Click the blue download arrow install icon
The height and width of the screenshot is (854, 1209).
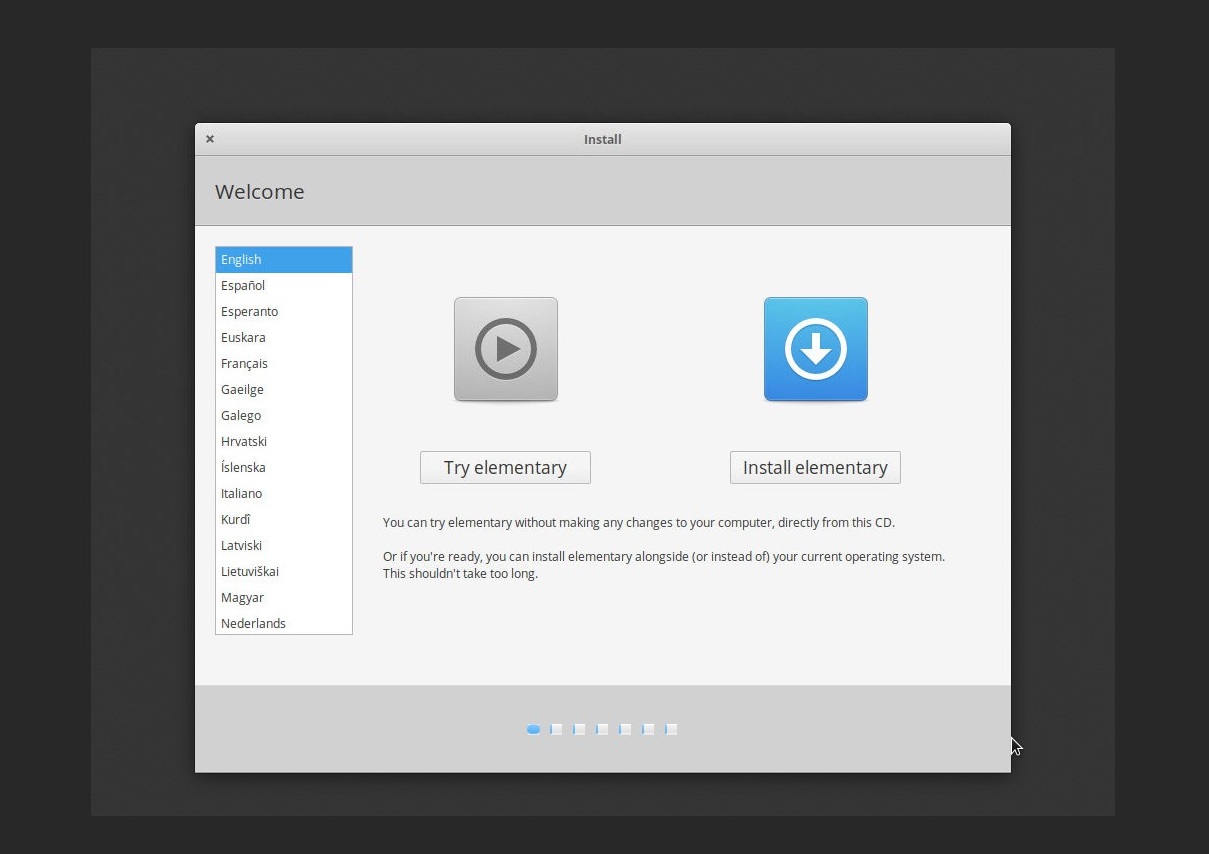(x=816, y=349)
